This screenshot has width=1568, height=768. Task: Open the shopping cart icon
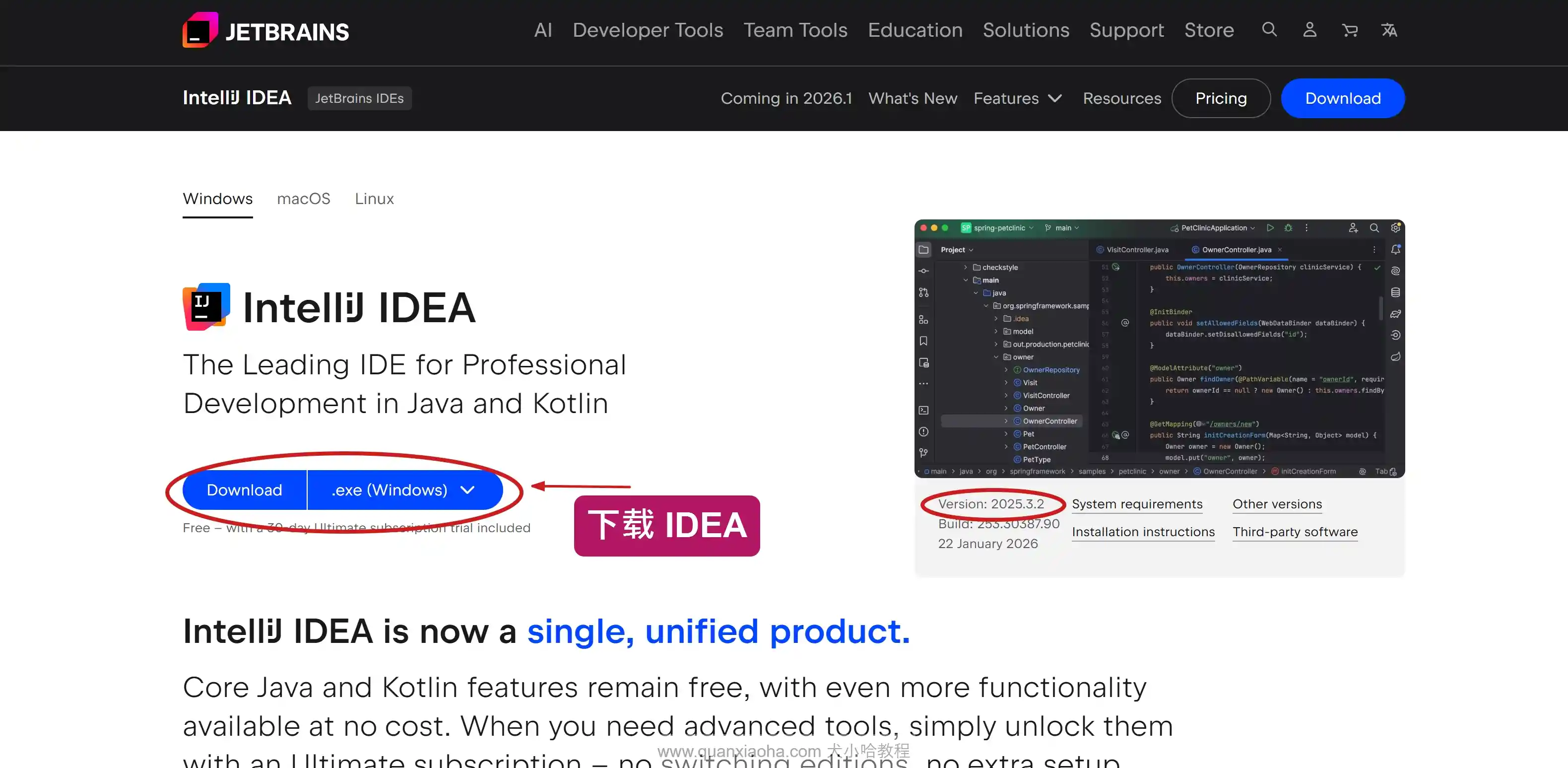point(1350,30)
